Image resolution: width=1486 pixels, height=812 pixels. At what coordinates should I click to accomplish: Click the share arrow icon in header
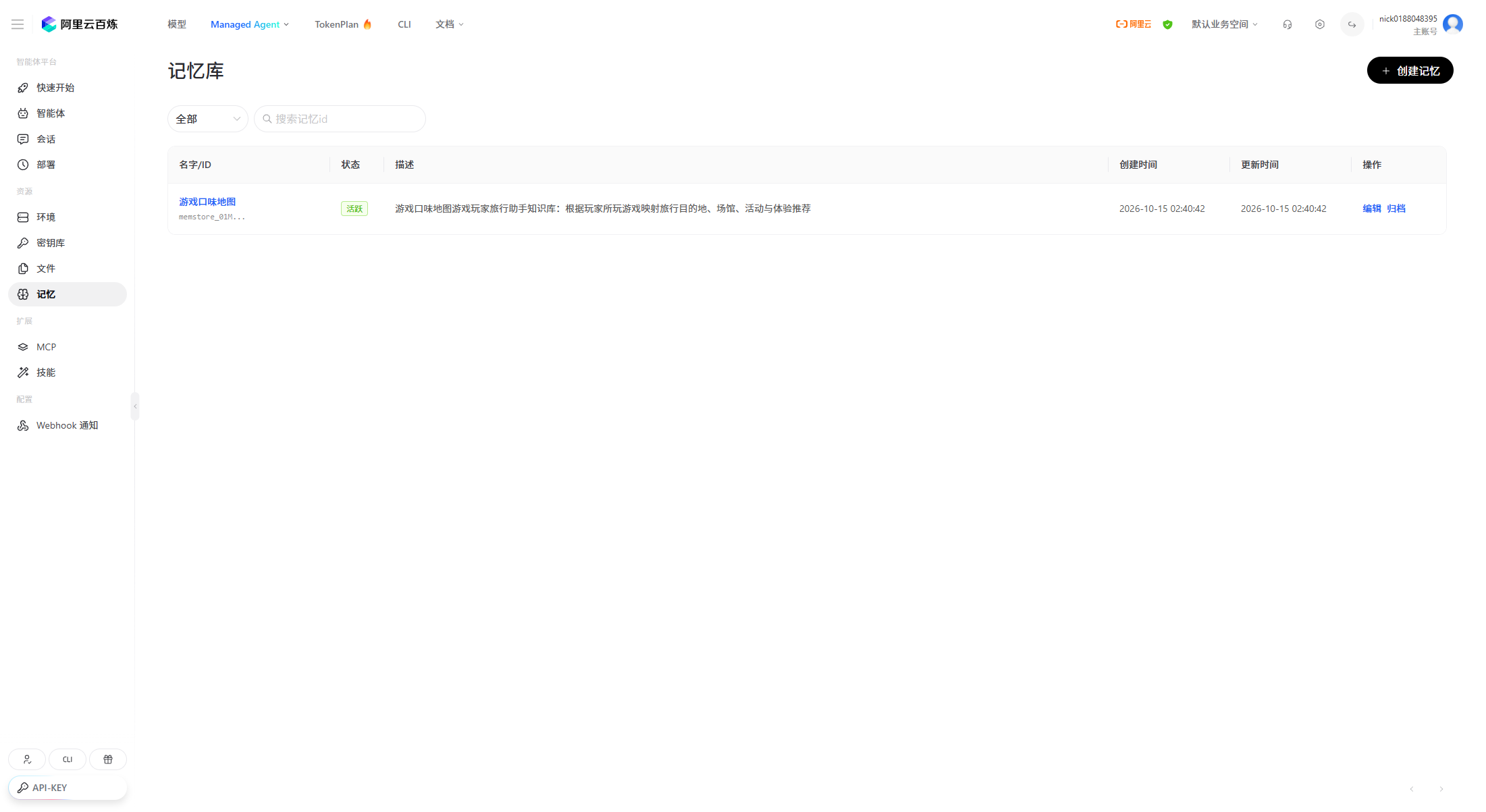click(1352, 24)
